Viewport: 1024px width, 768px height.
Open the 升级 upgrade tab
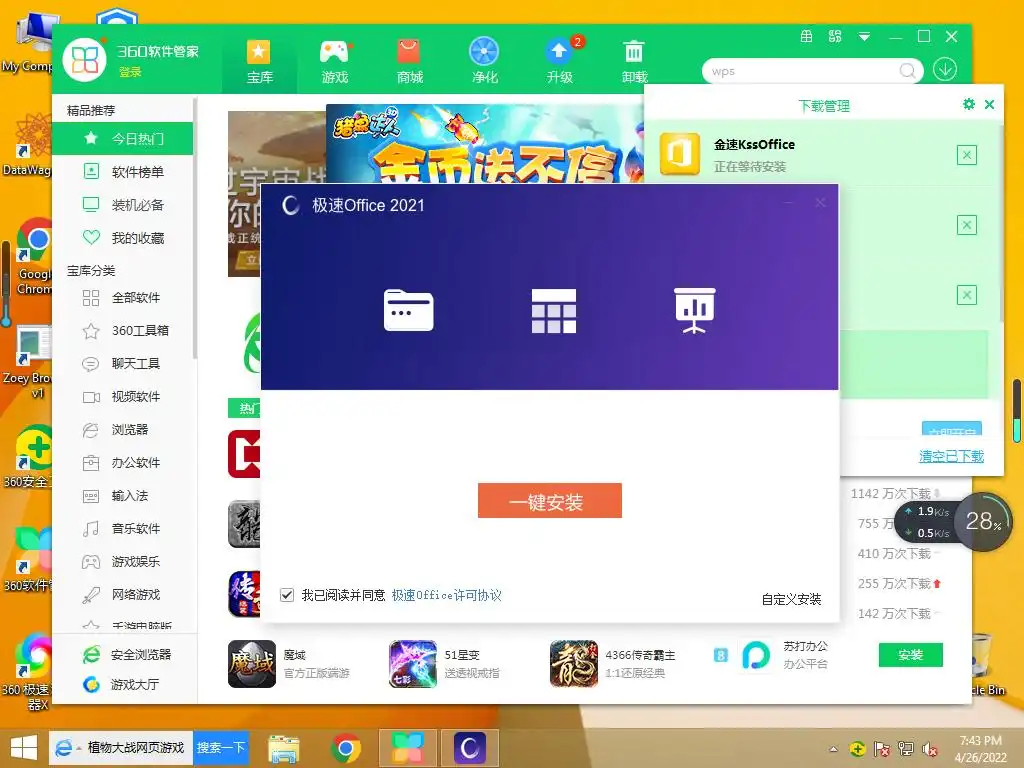(x=560, y=61)
